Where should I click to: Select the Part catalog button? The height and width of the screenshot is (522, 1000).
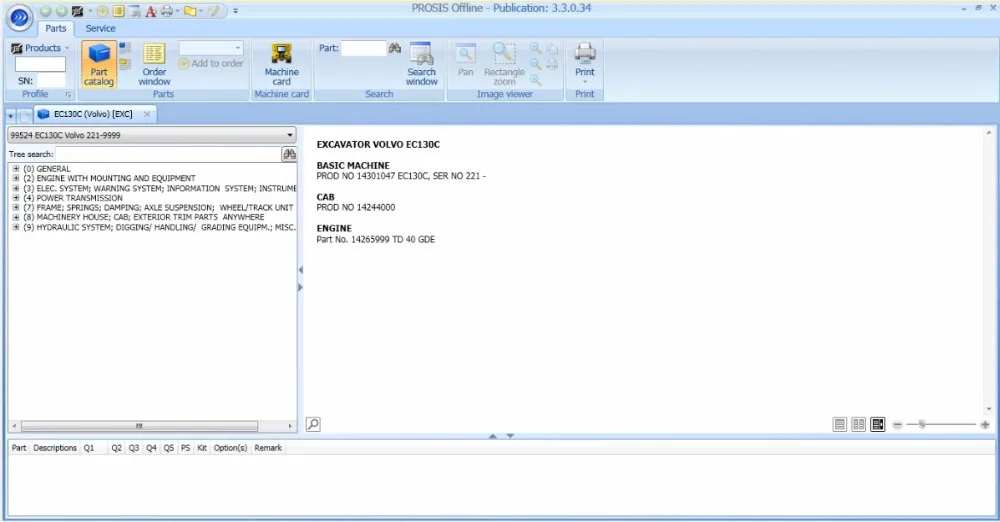coord(99,64)
